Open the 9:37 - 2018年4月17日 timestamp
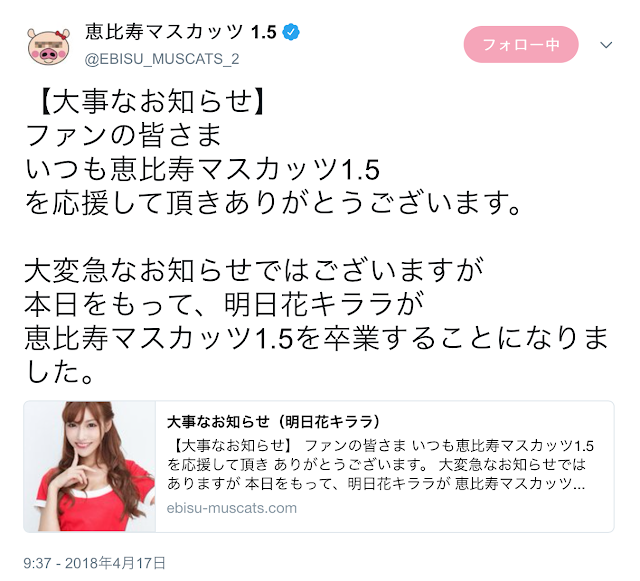The image size is (640, 581). 94,563
